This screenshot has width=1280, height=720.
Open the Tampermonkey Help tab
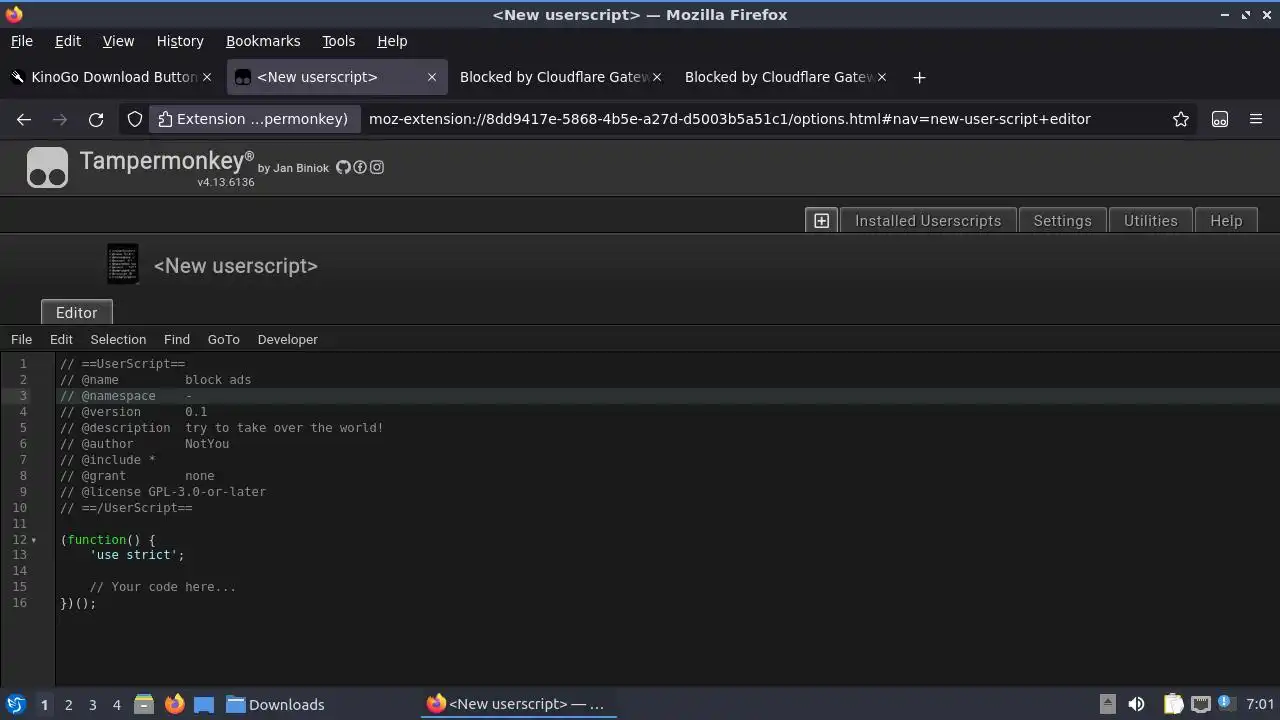(1226, 221)
